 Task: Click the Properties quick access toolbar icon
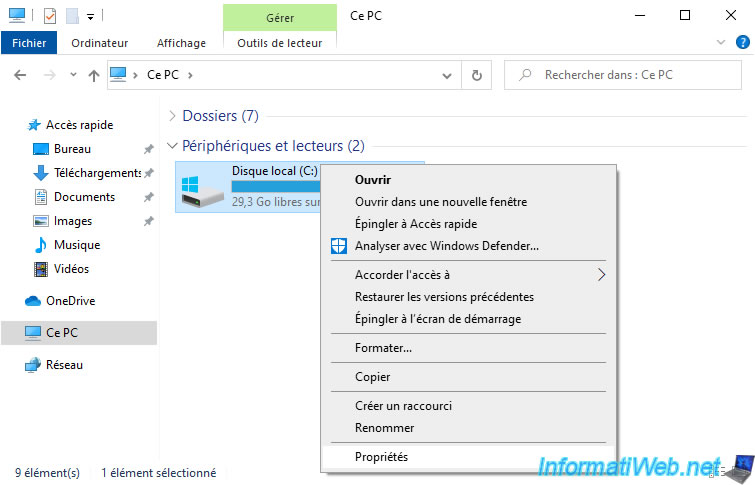(51, 16)
